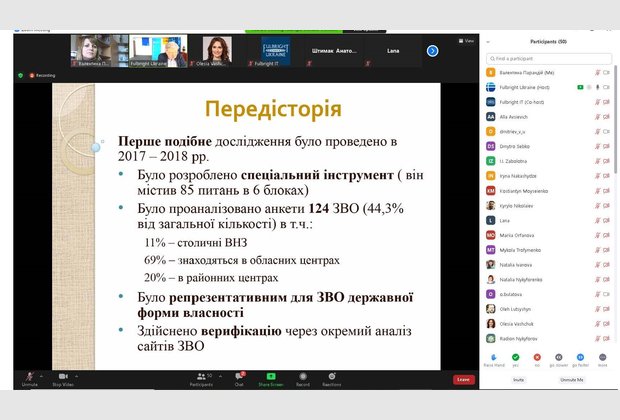Stop Video using the camera icon
The height and width of the screenshot is (420, 620).
[63, 379]
